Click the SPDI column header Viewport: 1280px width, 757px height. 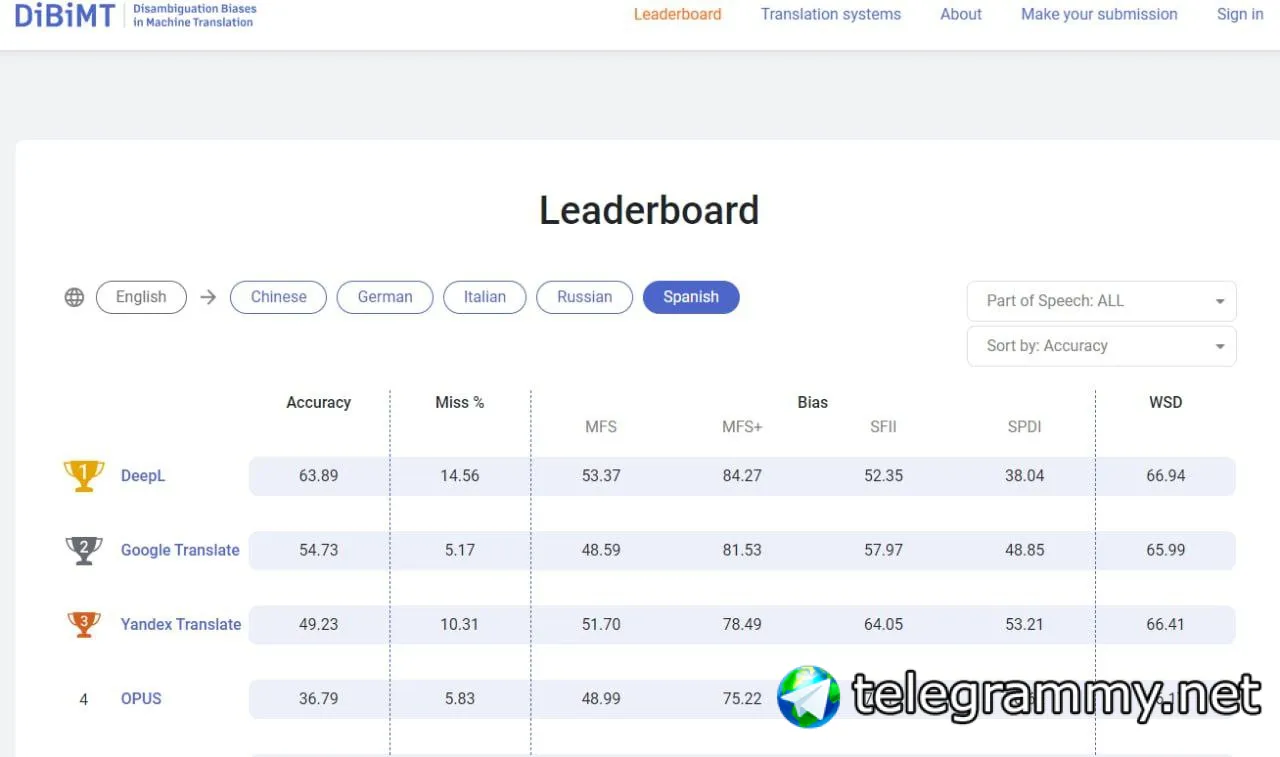[x=1025, y=427]
